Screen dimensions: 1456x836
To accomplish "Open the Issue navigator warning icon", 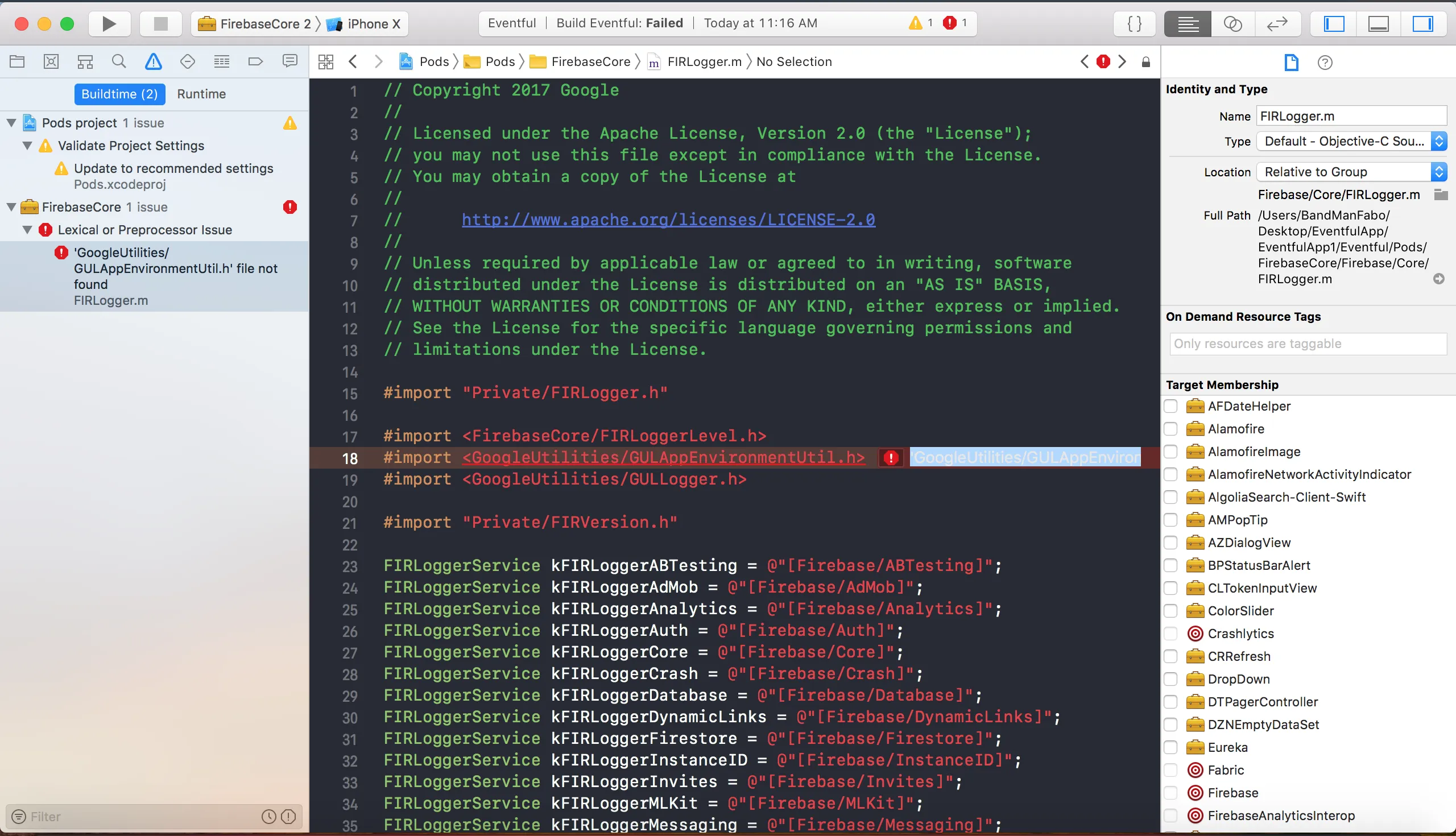I will (x=154, y=61).
